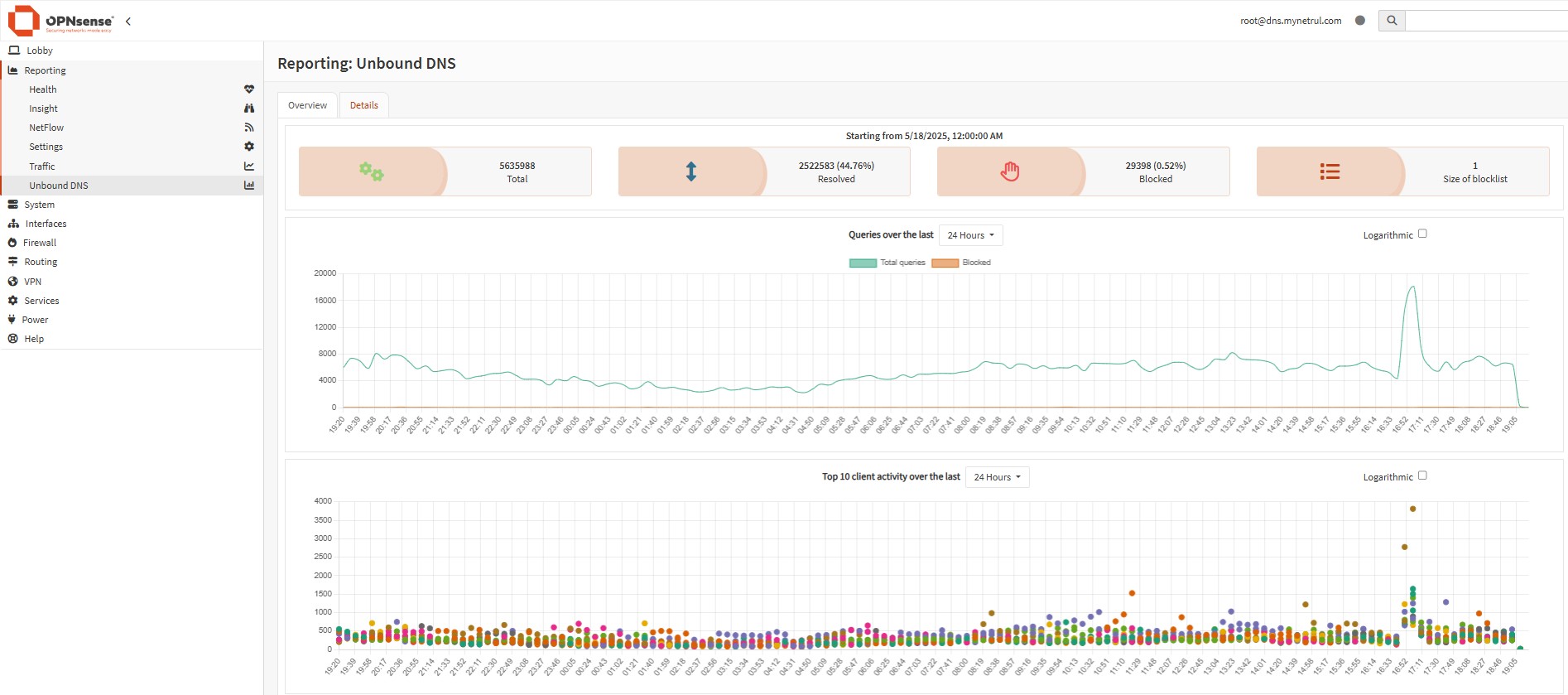Screen dimensions: 1568x695
Task: Open the Lobby page
Action: (x=39, y=51)
